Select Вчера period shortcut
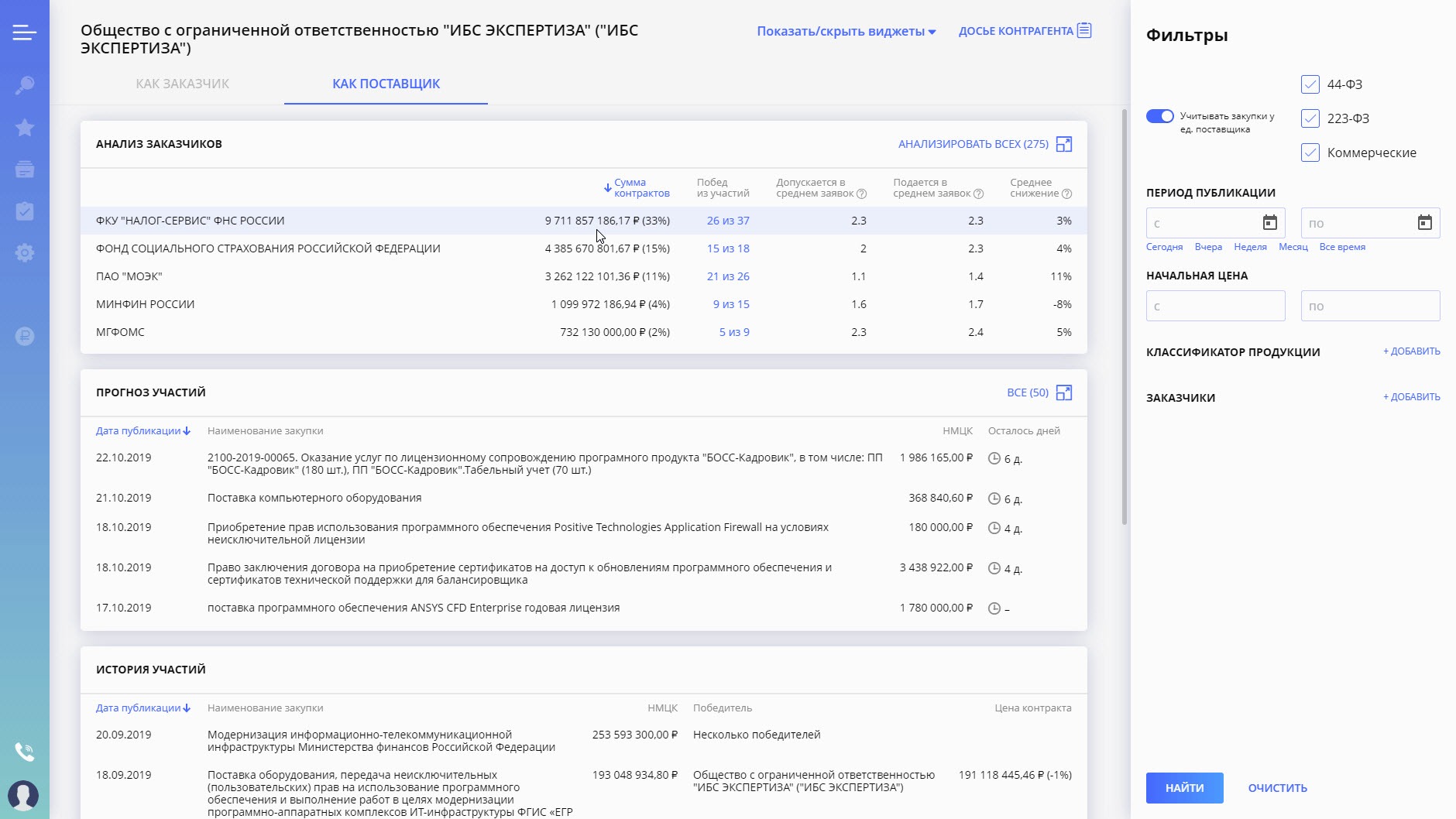The image size is (1456, 819). (x=1208, y=247)
